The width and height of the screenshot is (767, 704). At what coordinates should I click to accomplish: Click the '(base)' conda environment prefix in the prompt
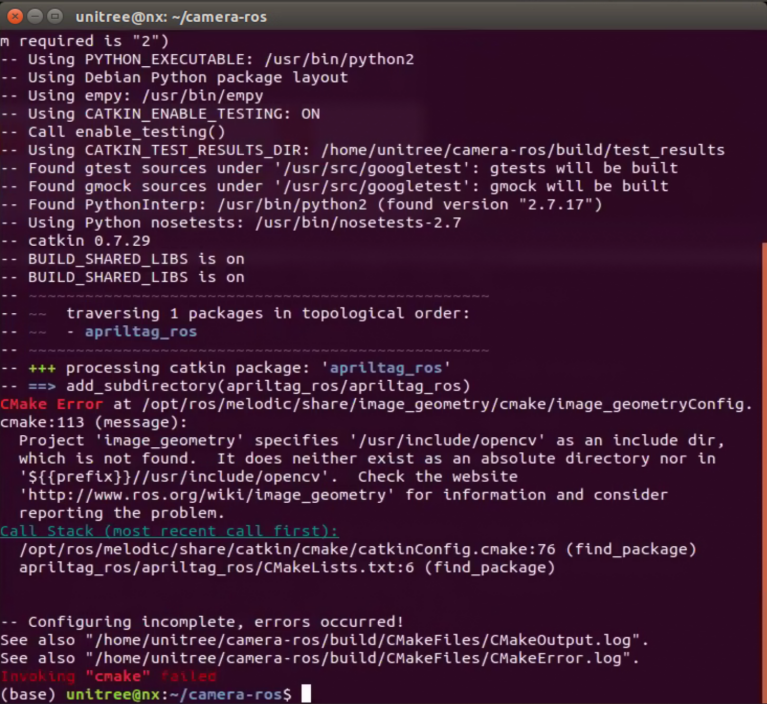pyautogui.click(x=28, y=695)
